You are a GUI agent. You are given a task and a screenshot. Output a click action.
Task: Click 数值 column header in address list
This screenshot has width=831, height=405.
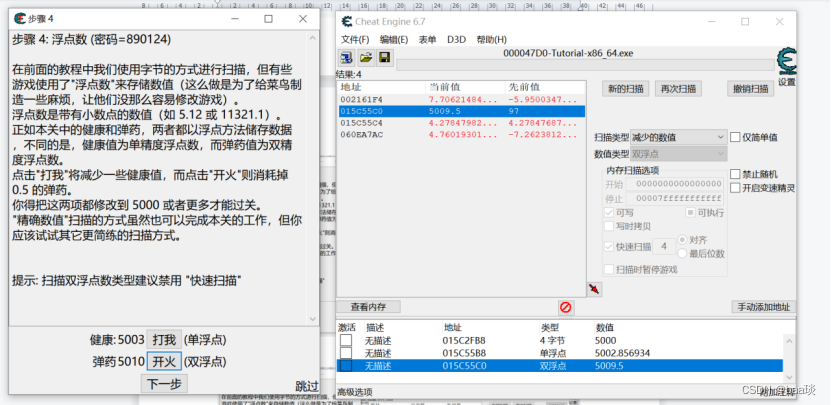click(605, 328)
